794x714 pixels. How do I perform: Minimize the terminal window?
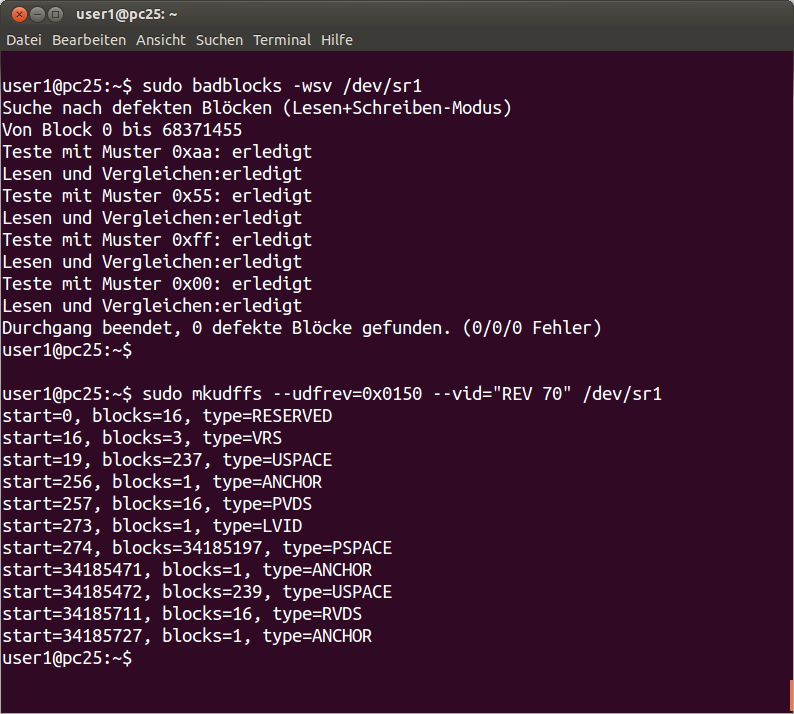click(37, 15)
